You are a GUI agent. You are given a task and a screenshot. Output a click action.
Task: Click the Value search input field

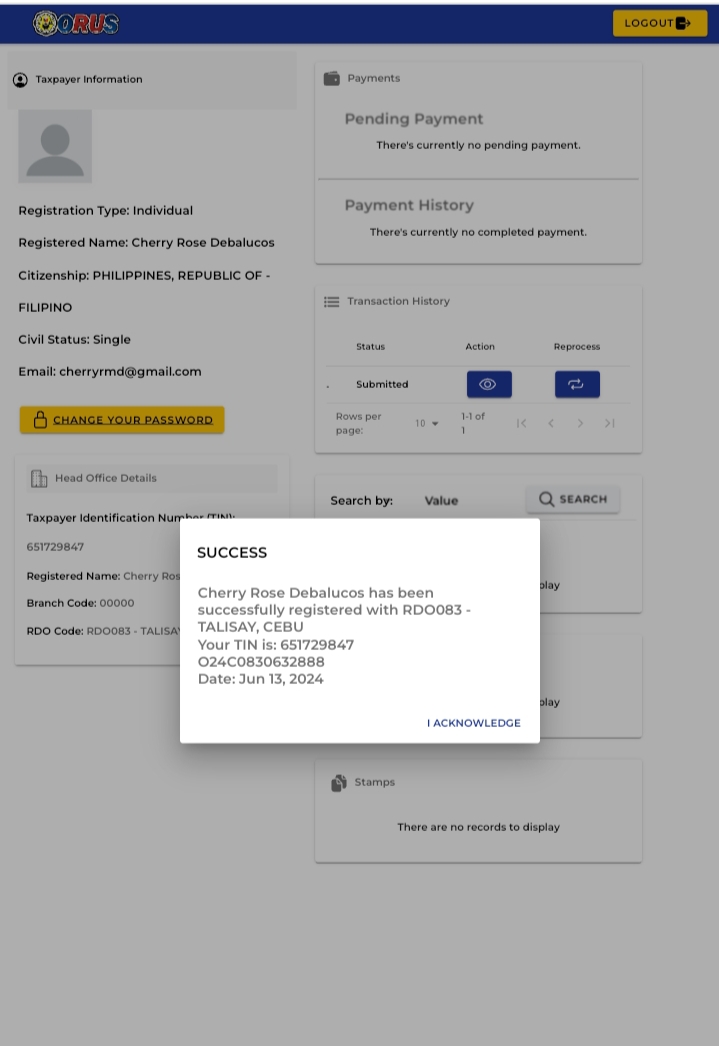(465, 501)
